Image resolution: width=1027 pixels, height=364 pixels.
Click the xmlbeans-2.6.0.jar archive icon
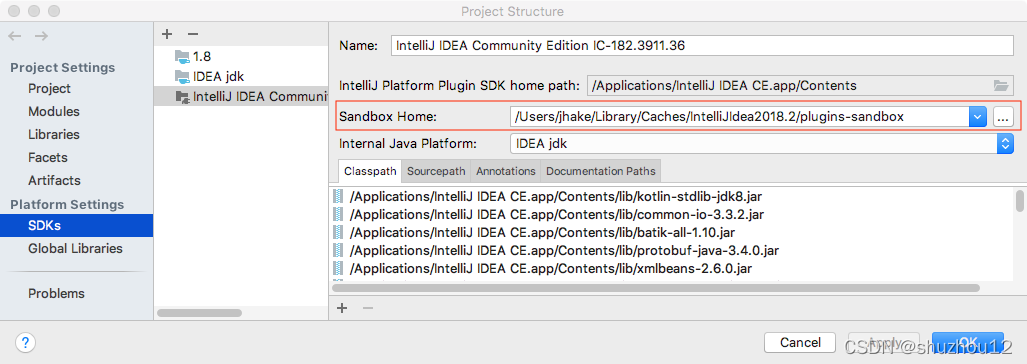pyautogui.click(x=338, y=268)
